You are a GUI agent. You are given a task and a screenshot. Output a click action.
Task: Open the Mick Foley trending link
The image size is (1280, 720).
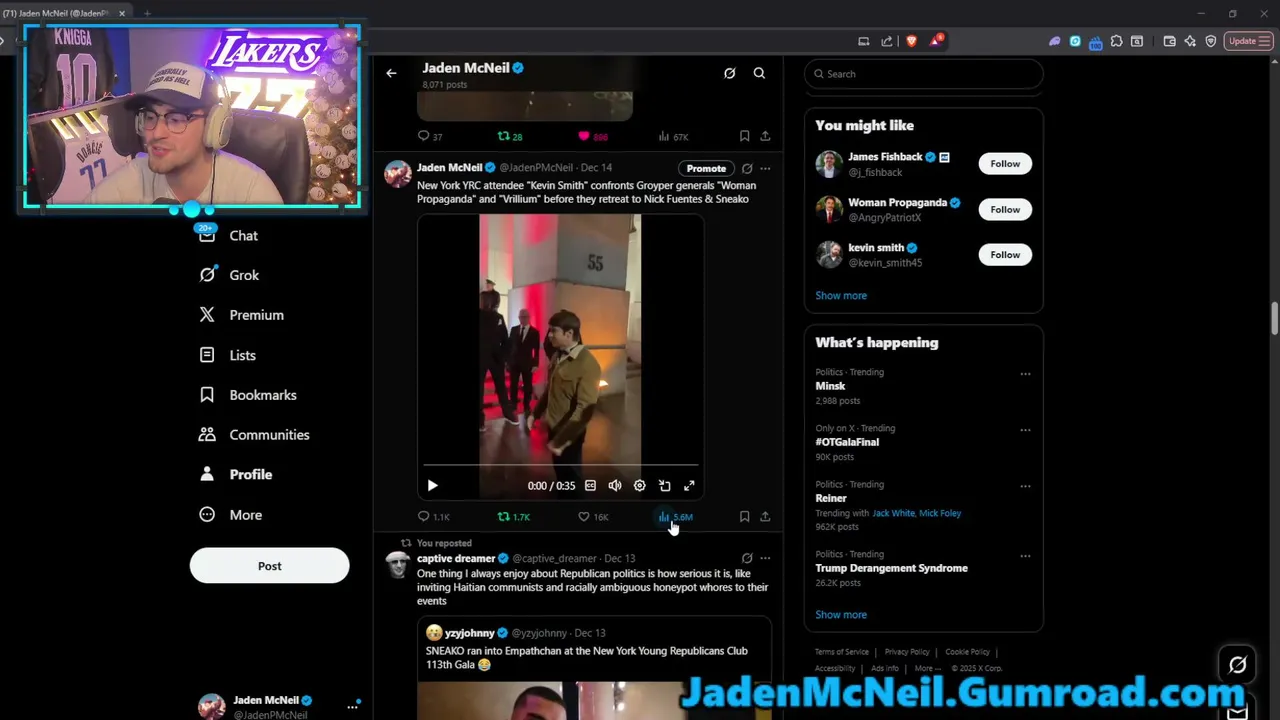click(x=940, y=513)
